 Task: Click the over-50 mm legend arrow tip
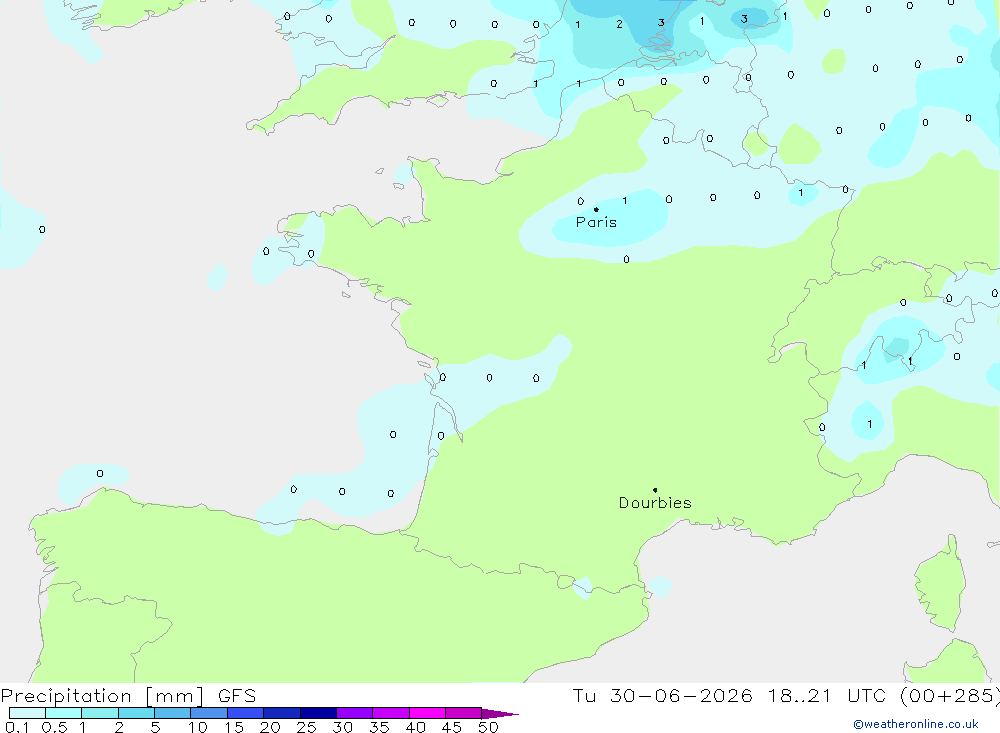[500, 713]
